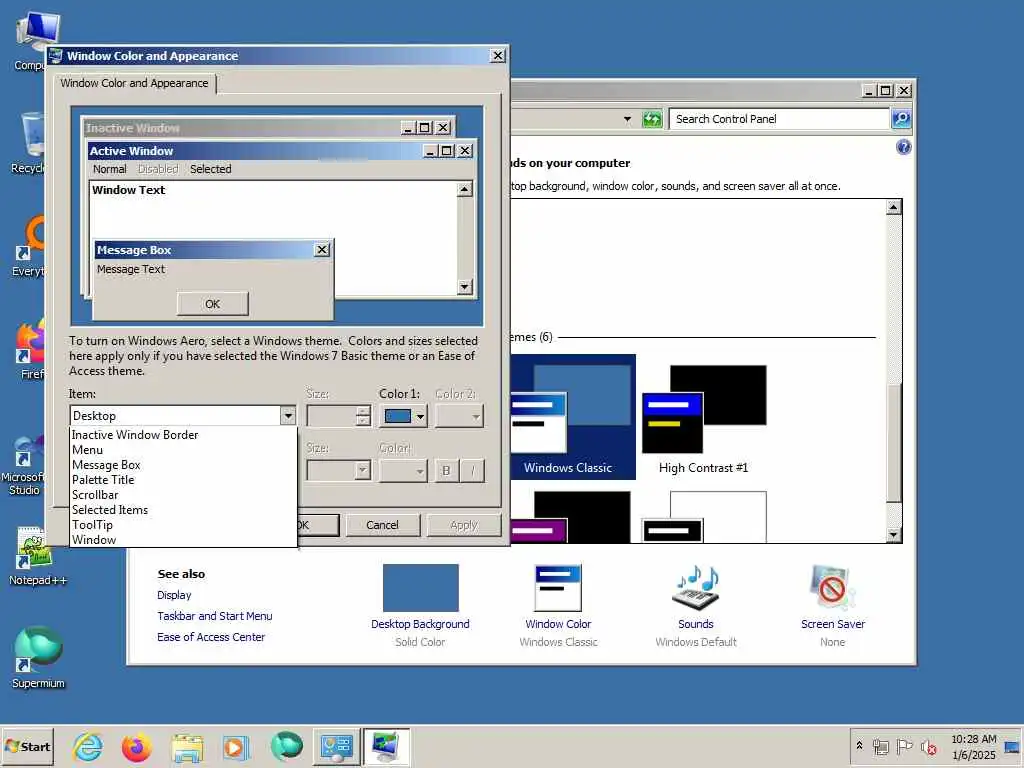Collapse the Item combo box arrow
The height and width of the screenshot is (768, 1024).
coord(288,415)
